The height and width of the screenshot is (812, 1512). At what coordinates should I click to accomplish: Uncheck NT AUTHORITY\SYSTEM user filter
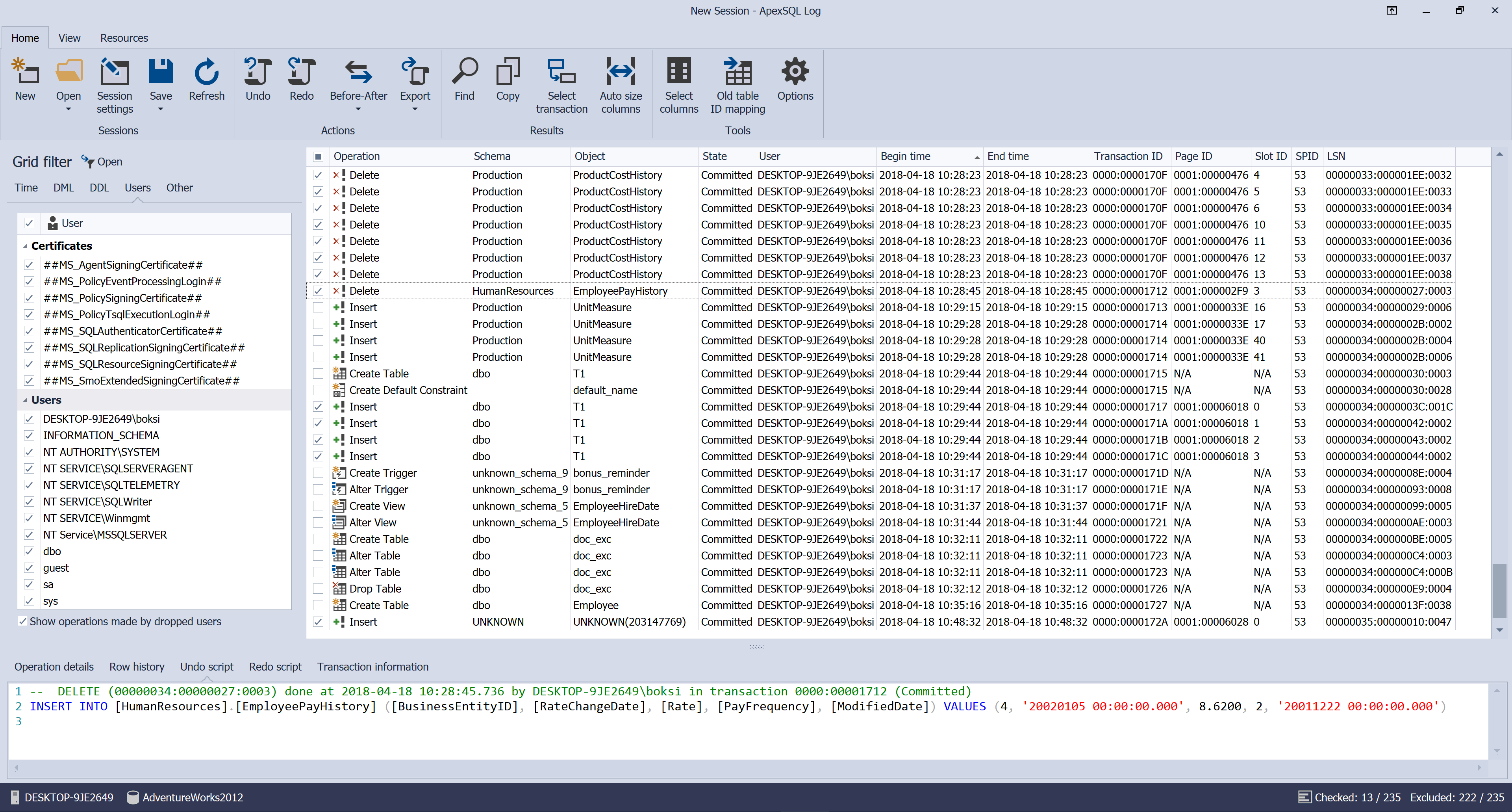tap(29, 452)
